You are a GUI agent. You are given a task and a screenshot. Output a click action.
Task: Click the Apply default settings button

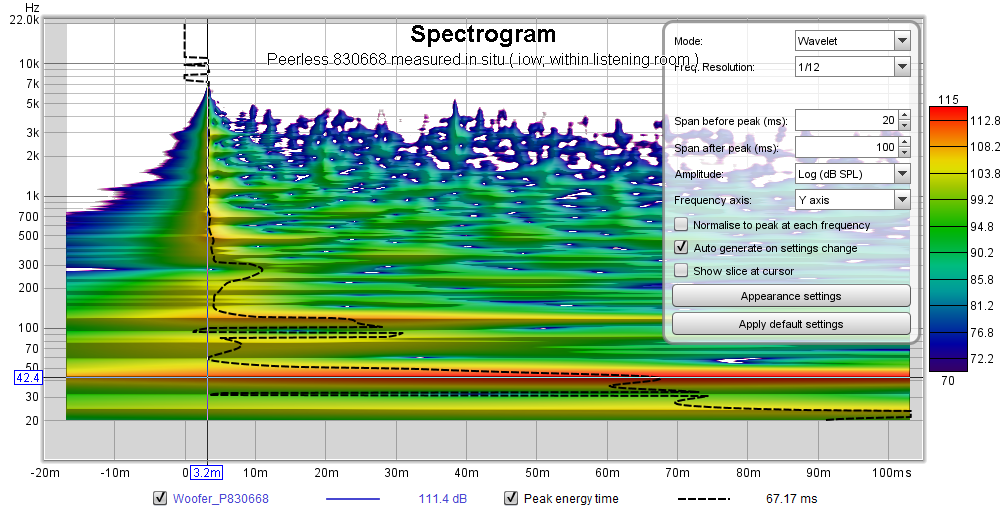coord(791,324)
